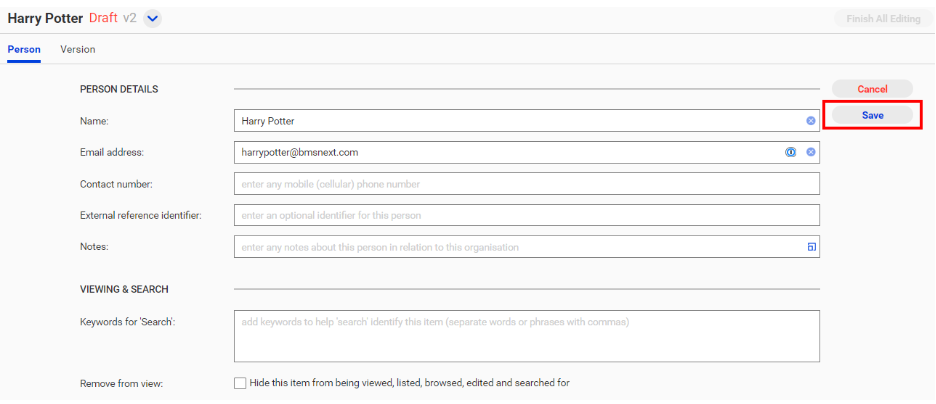Select the Contact number input field
This screenshot has height=404, width=936.
click(x=527, y=184)
